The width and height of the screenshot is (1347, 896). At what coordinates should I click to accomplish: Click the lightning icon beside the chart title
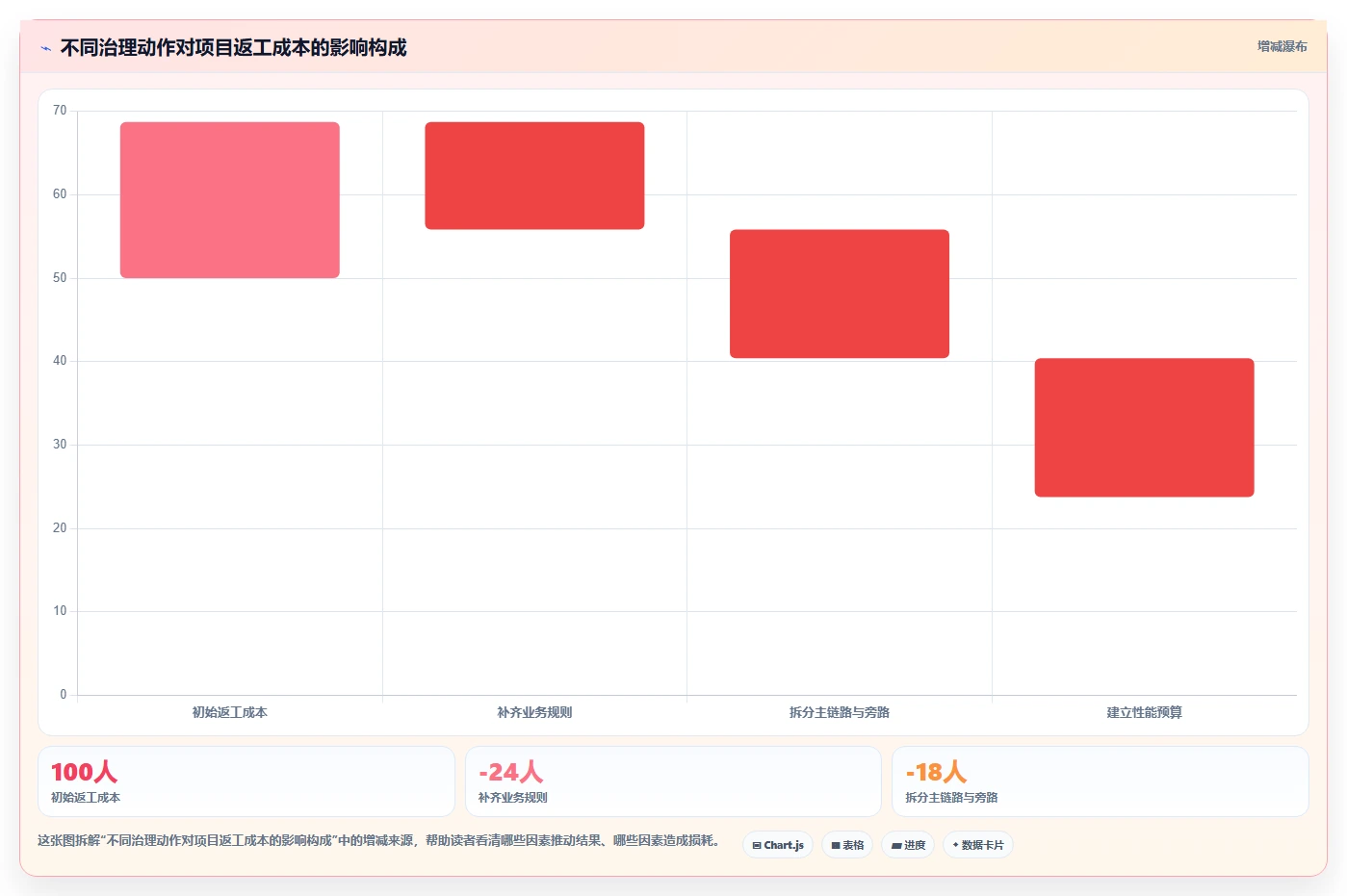tap(45, 48)
